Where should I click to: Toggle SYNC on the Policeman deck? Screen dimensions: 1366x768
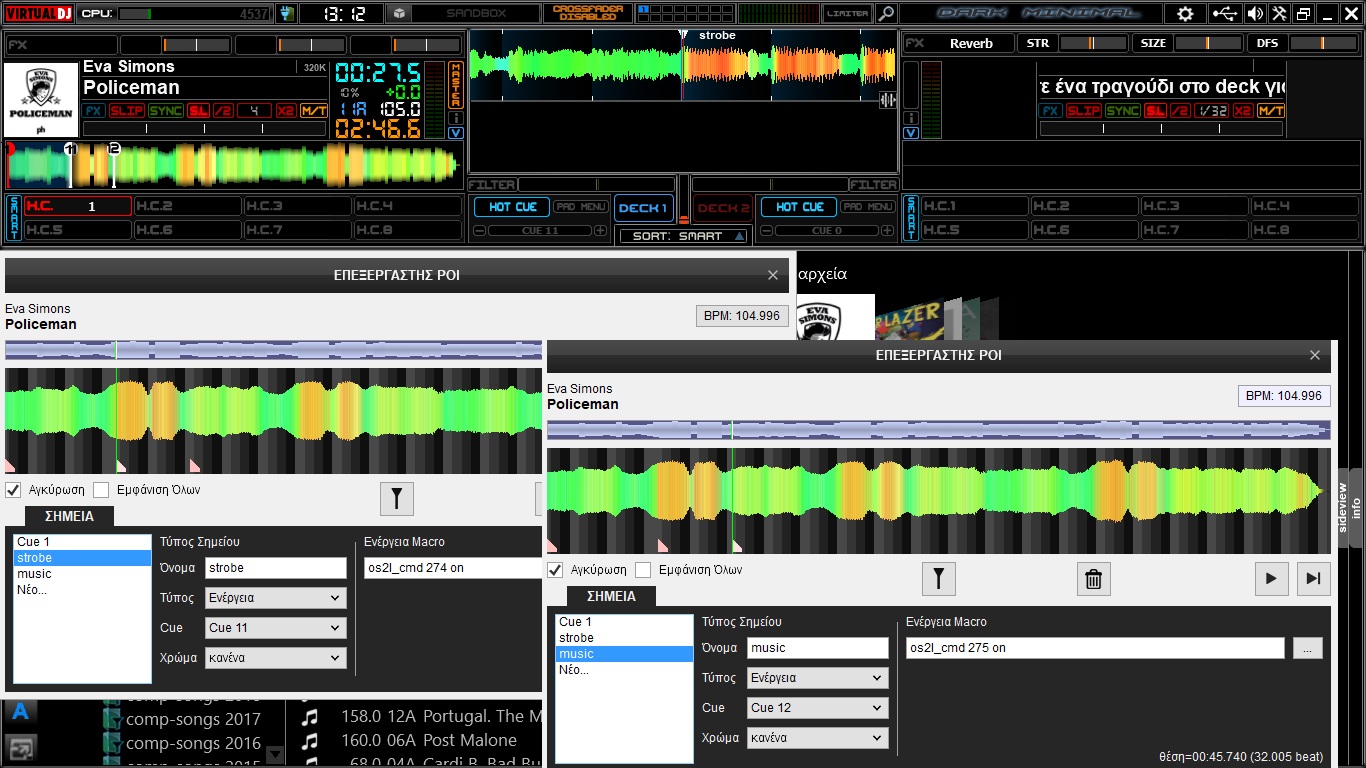(x=165, y=111)
